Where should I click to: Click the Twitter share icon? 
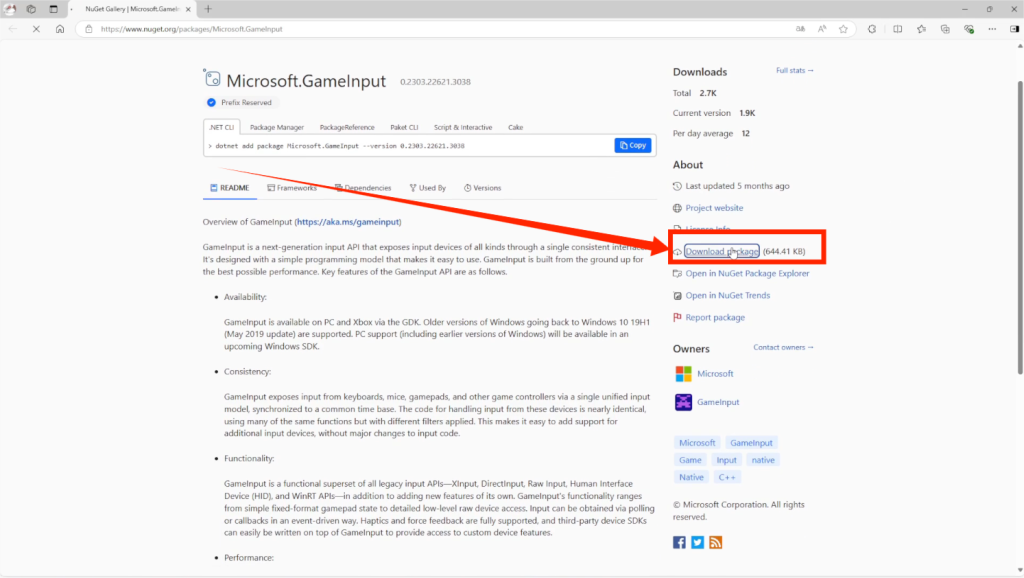pos(697,542)
